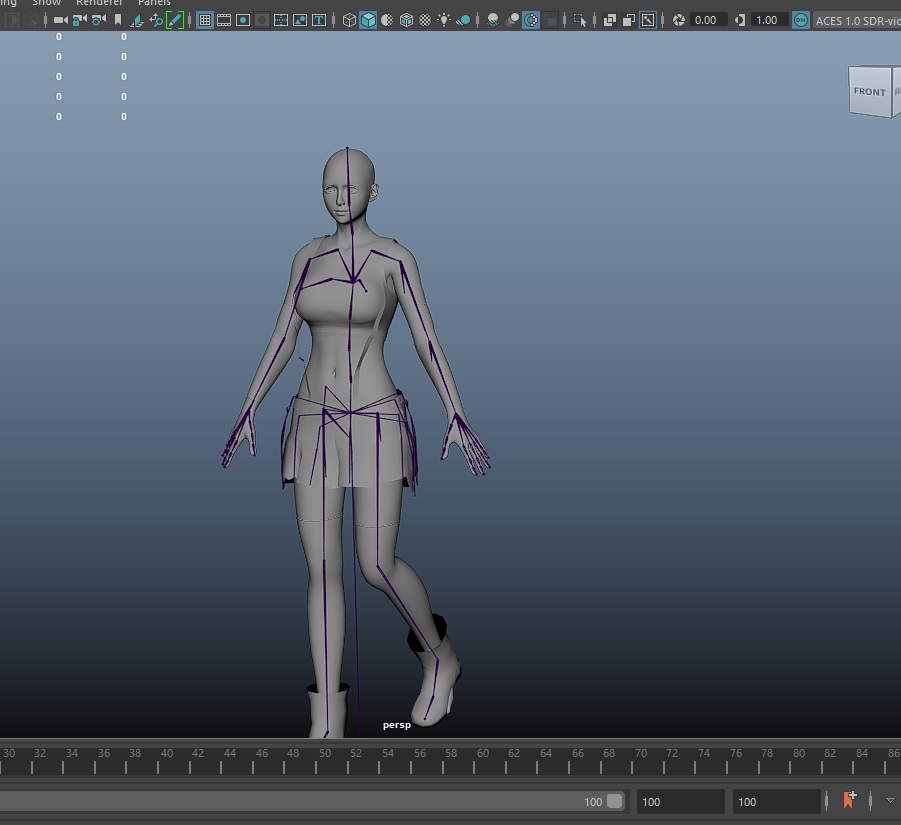Screen dimensions: 901x825
Task: Add a new timeline bookmark
Action: (849, 800)
